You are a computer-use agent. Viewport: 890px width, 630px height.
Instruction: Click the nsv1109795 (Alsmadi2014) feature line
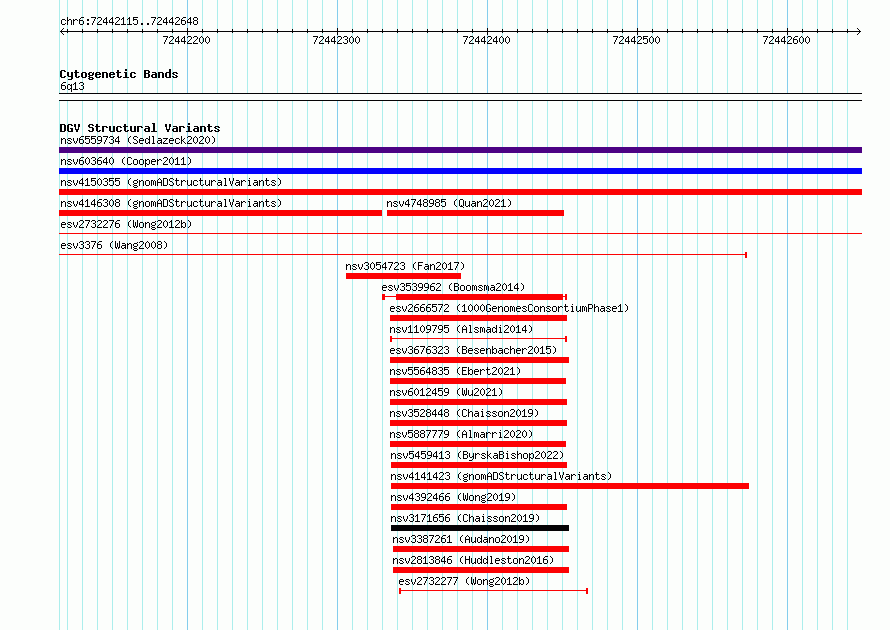[478, 339]
